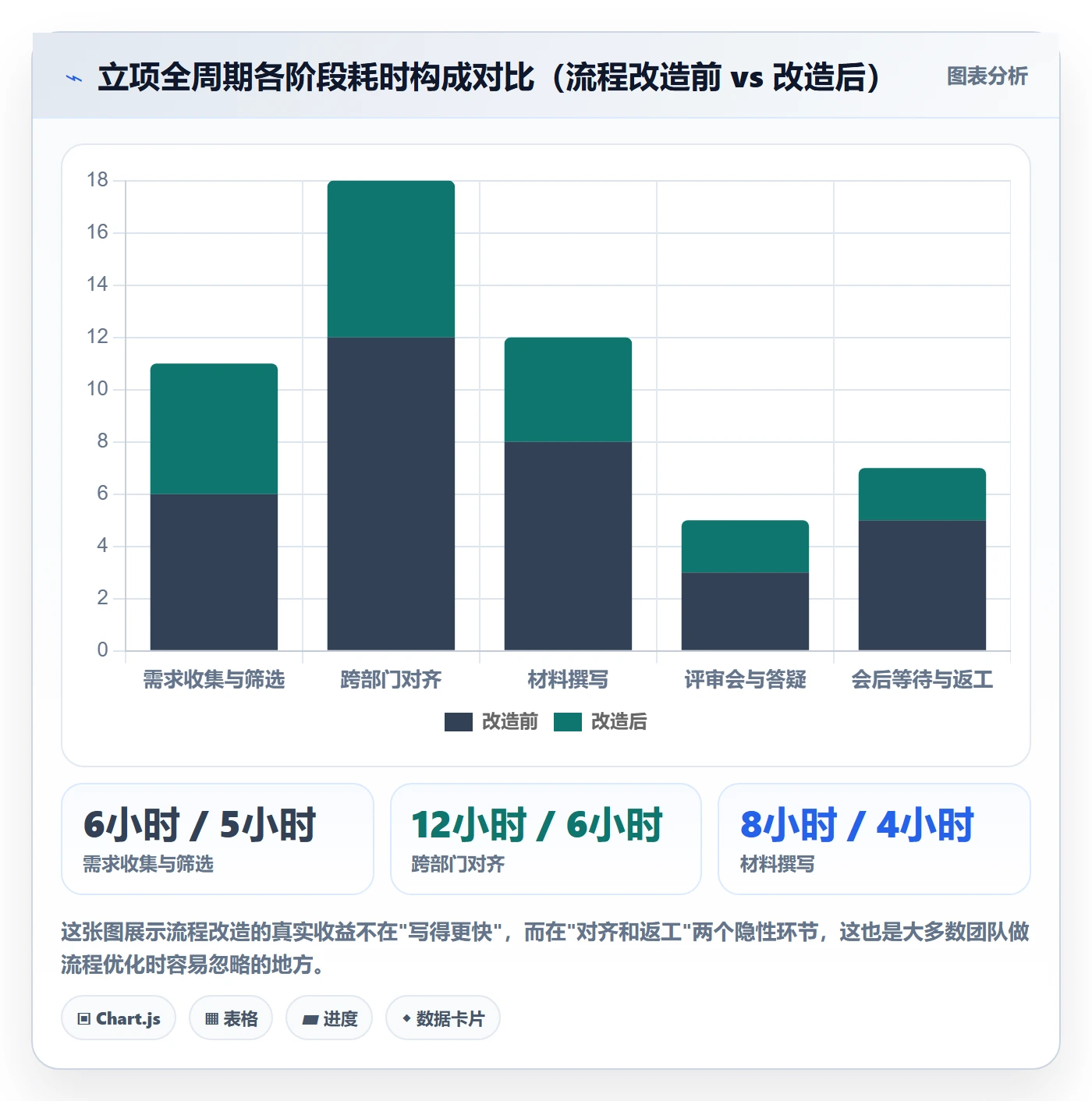Click the 表格 tag chip
Screen dimensions: 1092x1101
231,1018
